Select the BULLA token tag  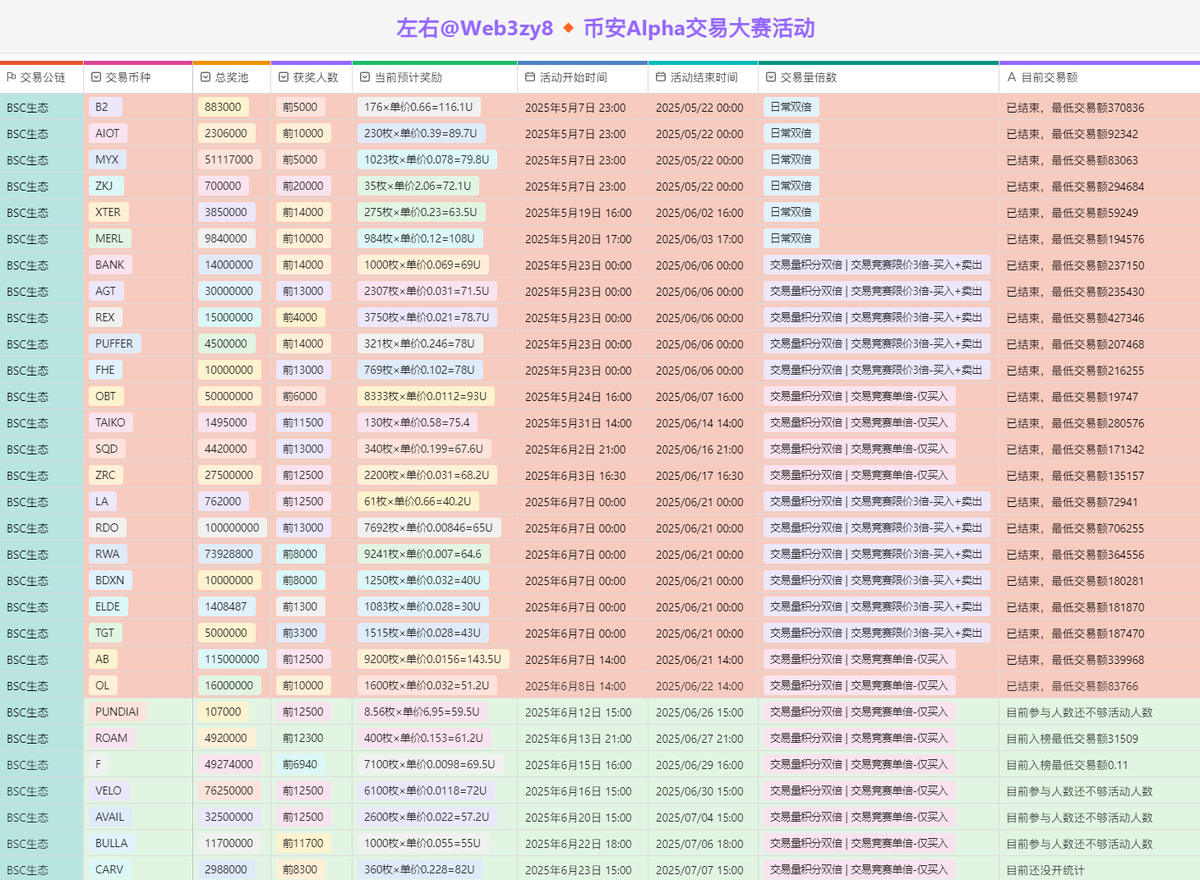[x=112, y=844]
